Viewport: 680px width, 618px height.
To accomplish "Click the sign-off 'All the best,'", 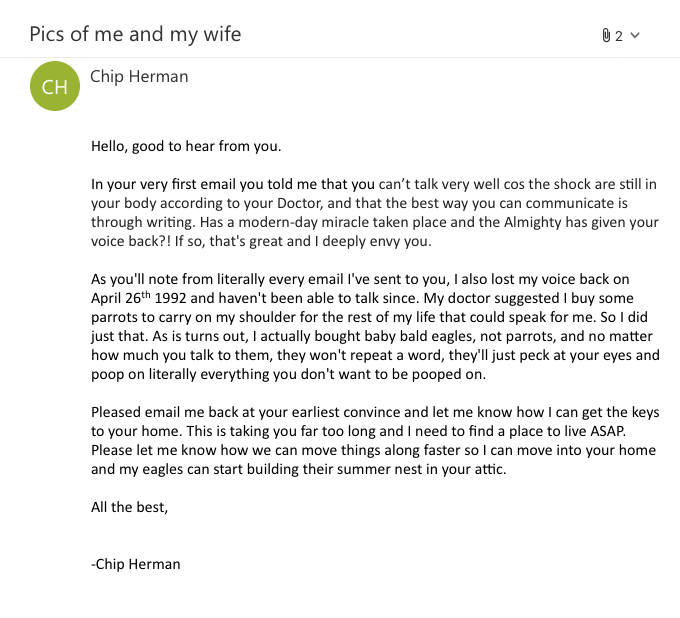I will (x=130, y=507).
